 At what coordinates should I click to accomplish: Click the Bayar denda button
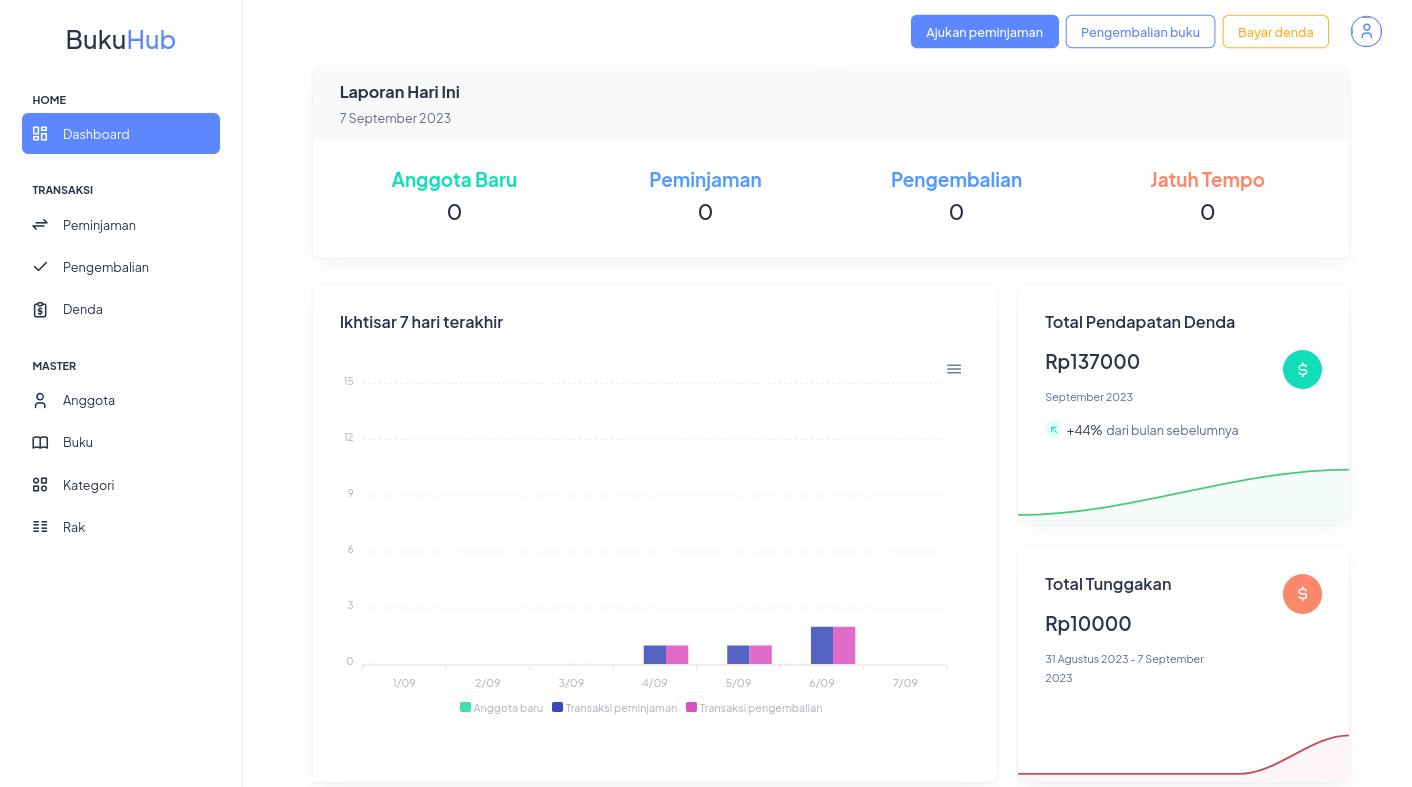pyautogui.click(x=1275, y=32)
